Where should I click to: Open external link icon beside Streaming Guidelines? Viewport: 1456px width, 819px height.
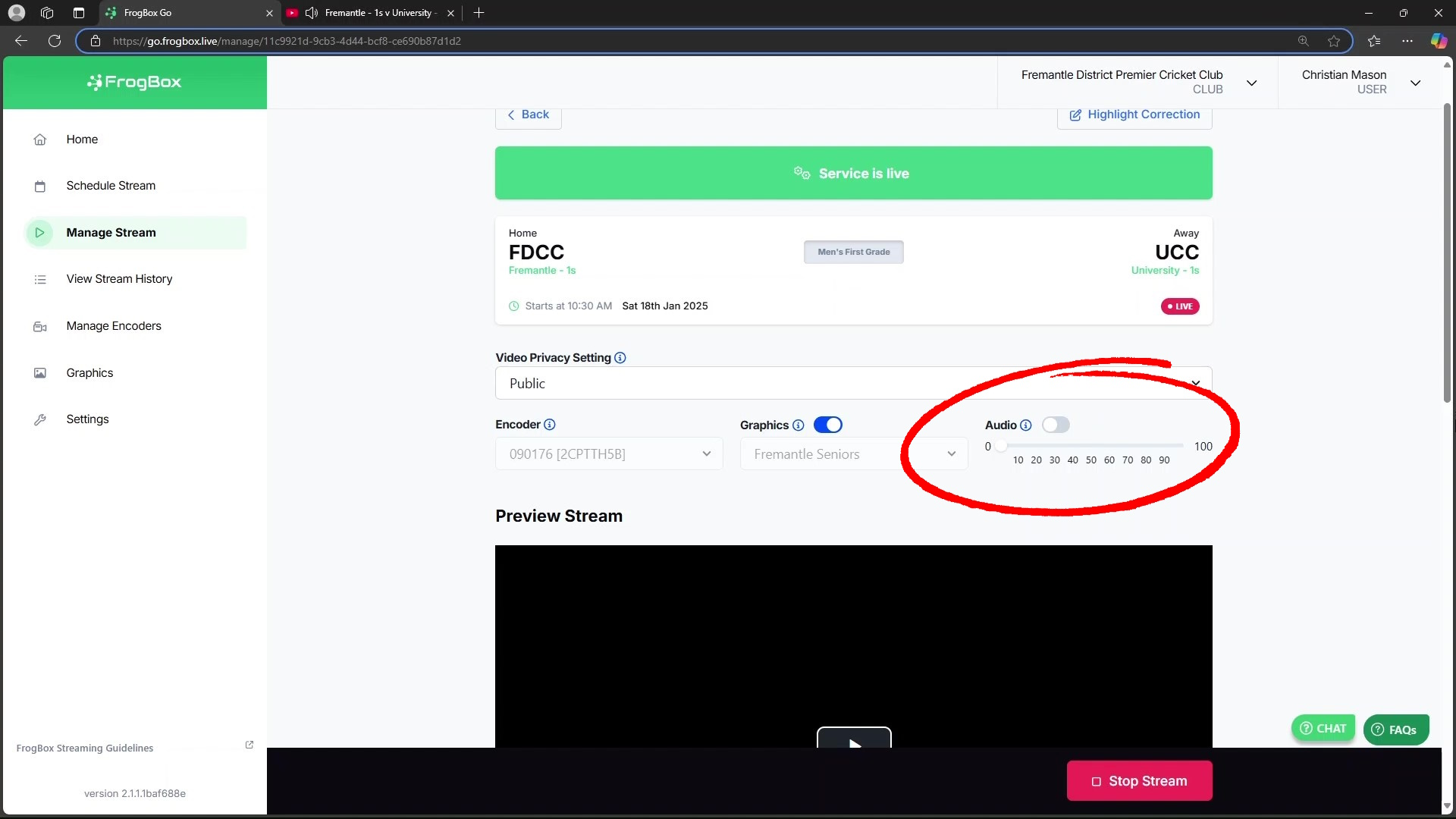pos(249,745)
